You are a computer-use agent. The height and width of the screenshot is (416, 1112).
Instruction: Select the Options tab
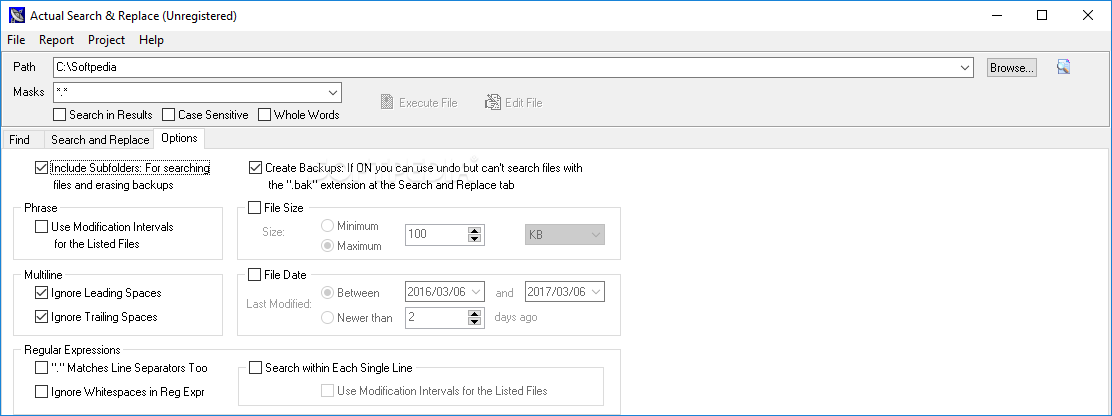coord(179,138)
